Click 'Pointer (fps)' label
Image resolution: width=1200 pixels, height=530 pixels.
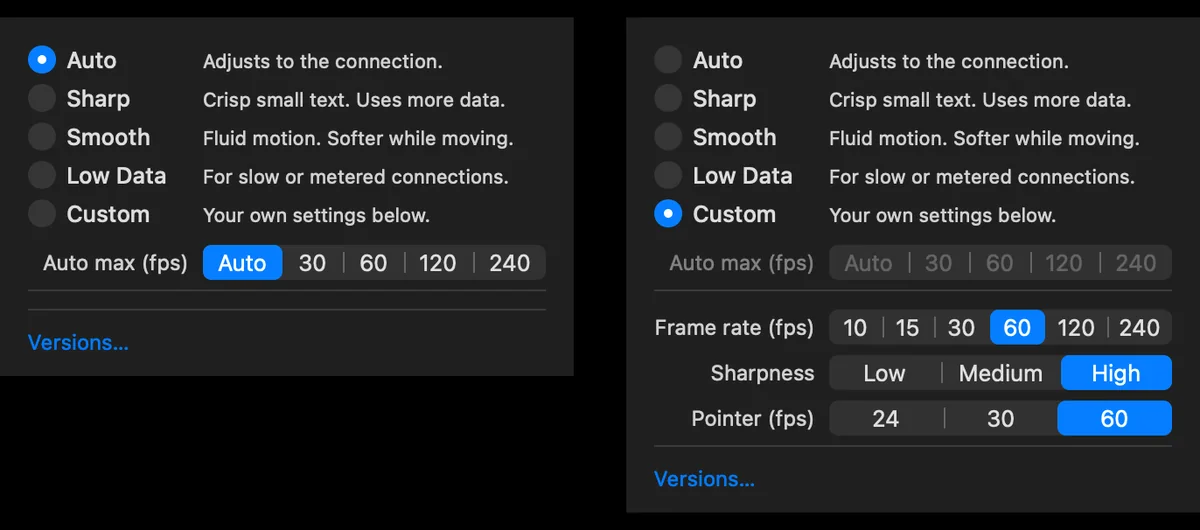coord(753,419)
